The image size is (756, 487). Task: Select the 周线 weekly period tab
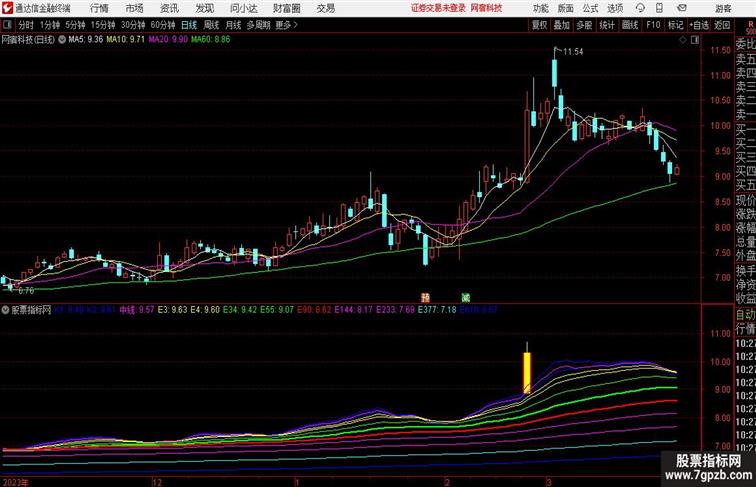tap(211, 25)
